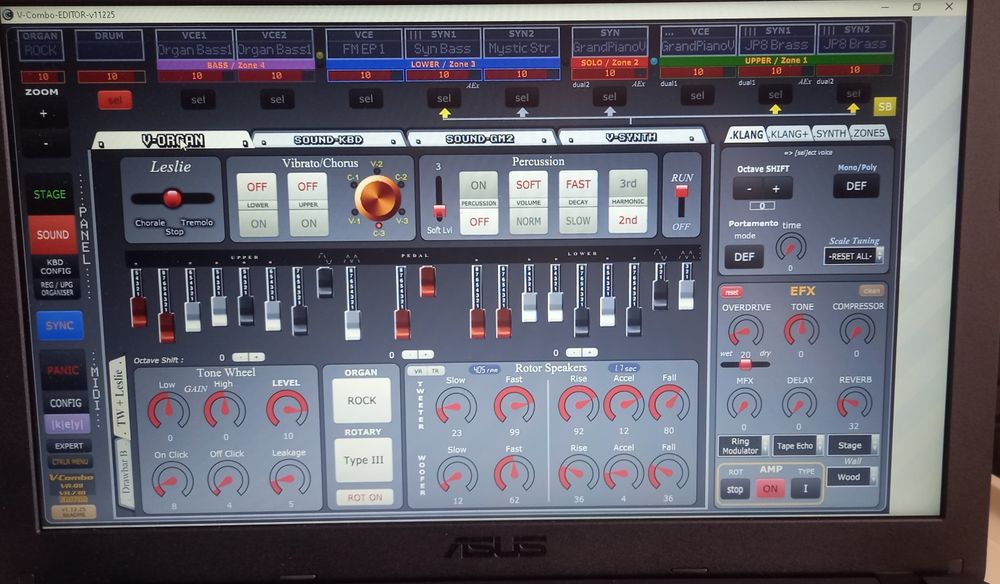Click the STAGE panel button

click(50, 194)
